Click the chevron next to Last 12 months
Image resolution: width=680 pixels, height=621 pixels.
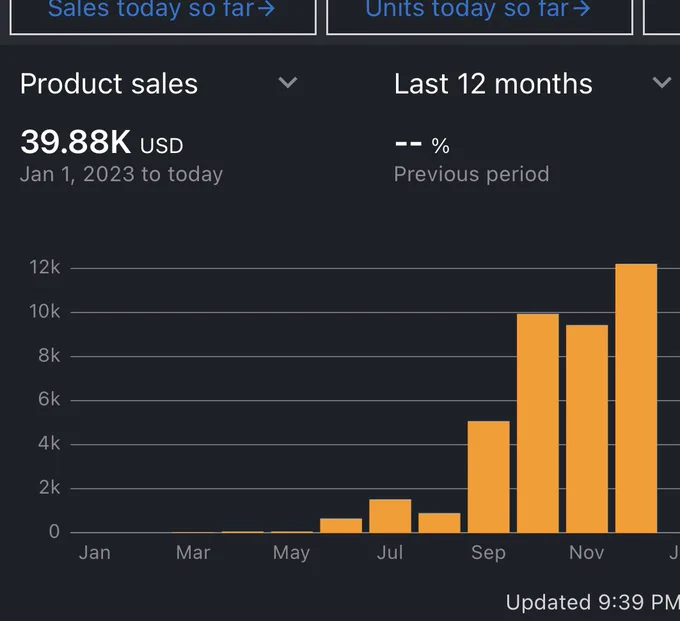pyautogui.click(x=662, y=82)
